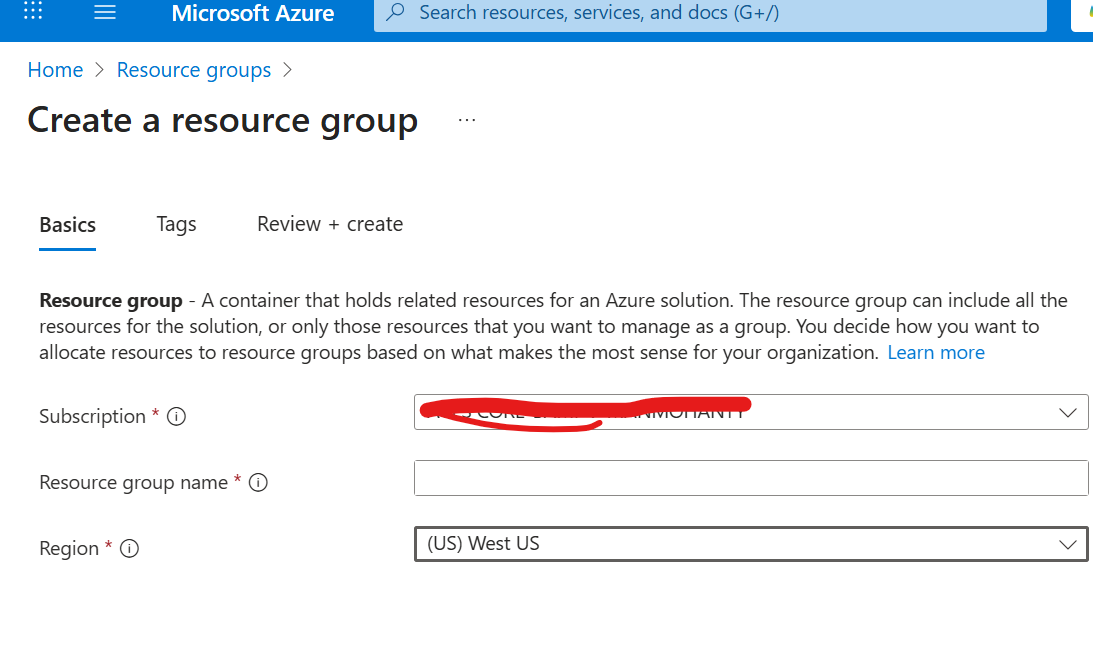Open the Subscription dropdown
This screenshot has width=1093, height=661.
tap(751, 412)
